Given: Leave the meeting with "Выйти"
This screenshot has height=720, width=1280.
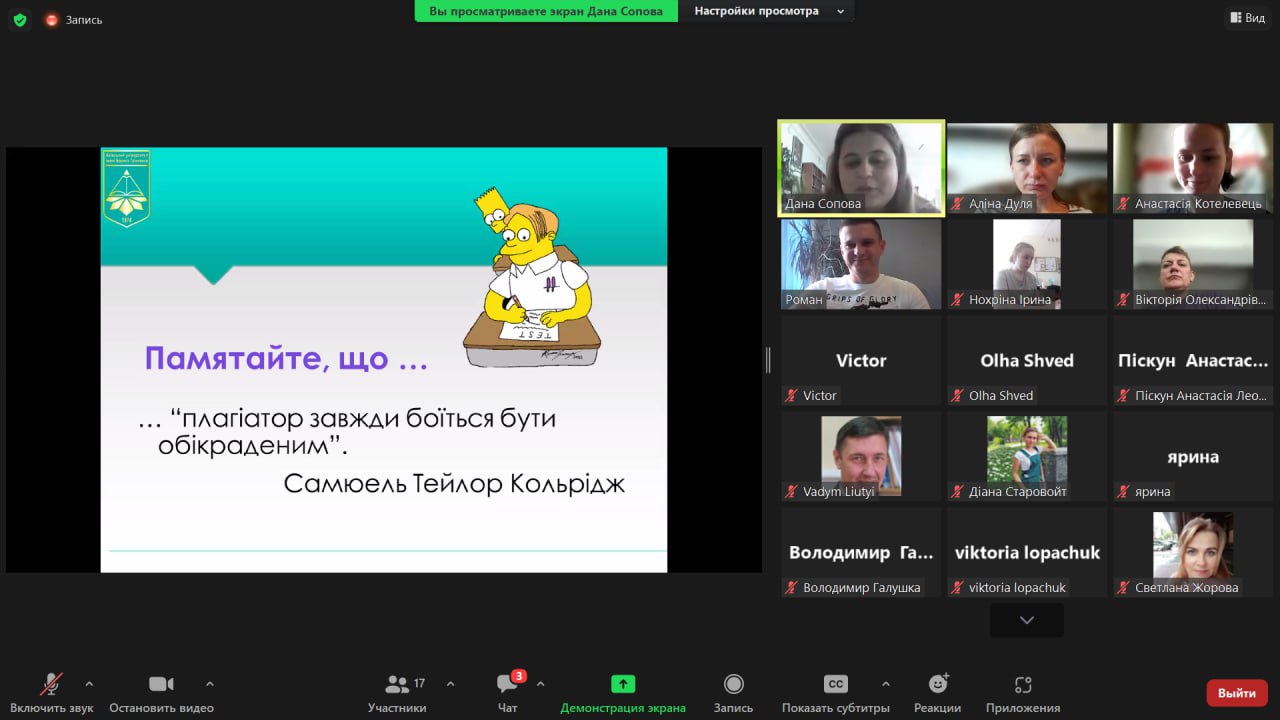Looking at the screenshot, I should click(1237, 693).
